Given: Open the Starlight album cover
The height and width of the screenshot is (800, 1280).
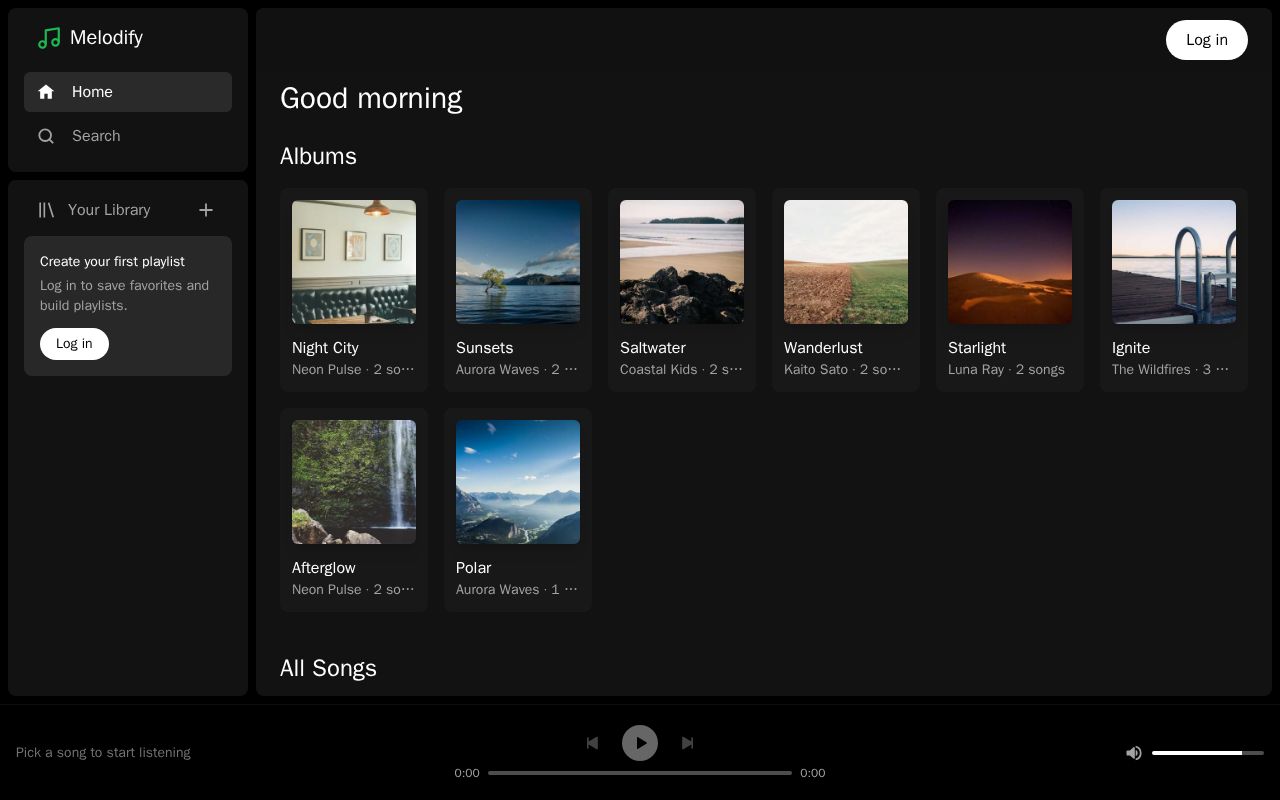Looking at the screenshot, I should click(1010, 262).
